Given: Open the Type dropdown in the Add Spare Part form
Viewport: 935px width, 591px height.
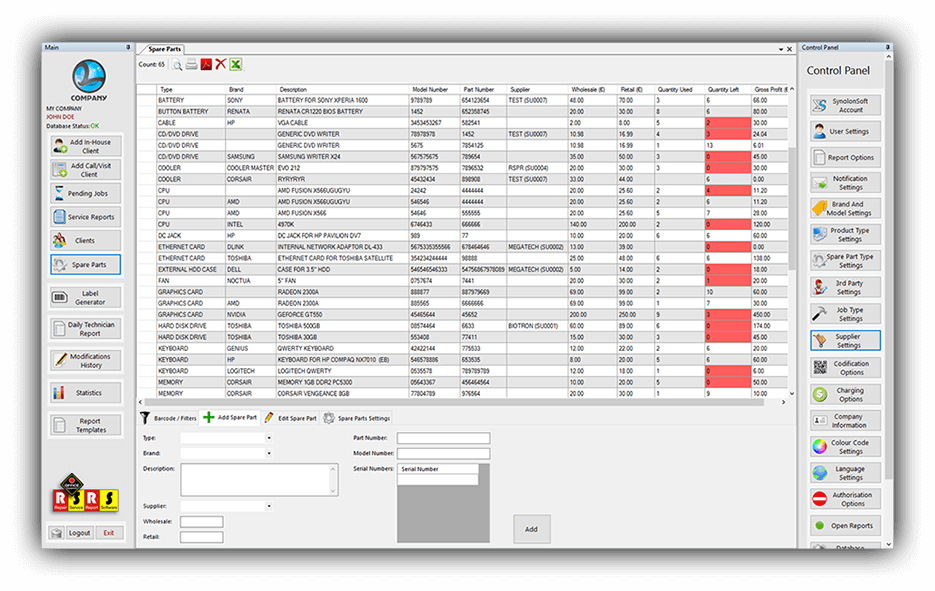Looking at the screenshot, I should [x=268, y=438].
